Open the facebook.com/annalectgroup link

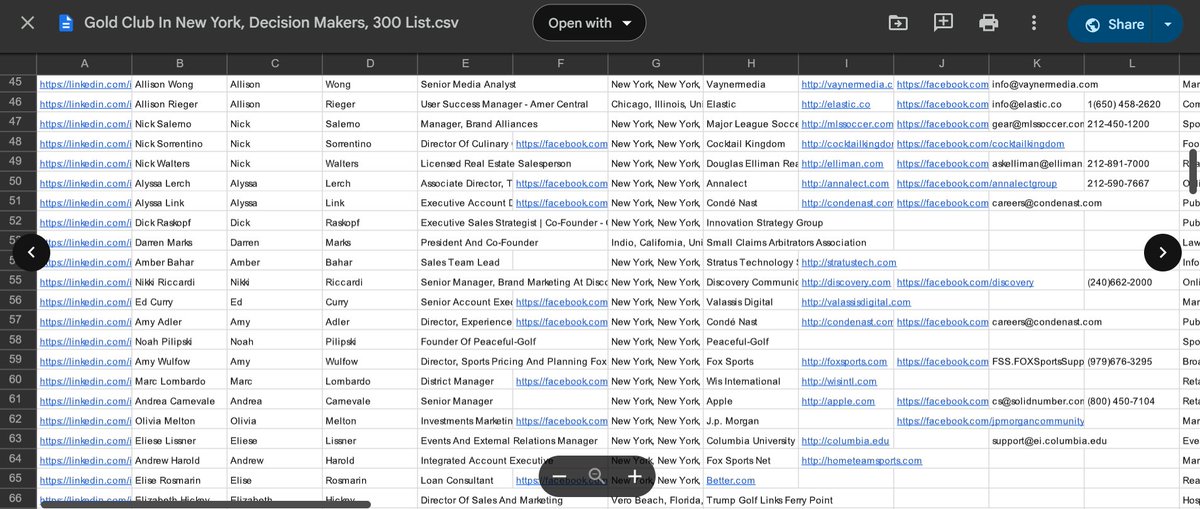tap(976, 183)
